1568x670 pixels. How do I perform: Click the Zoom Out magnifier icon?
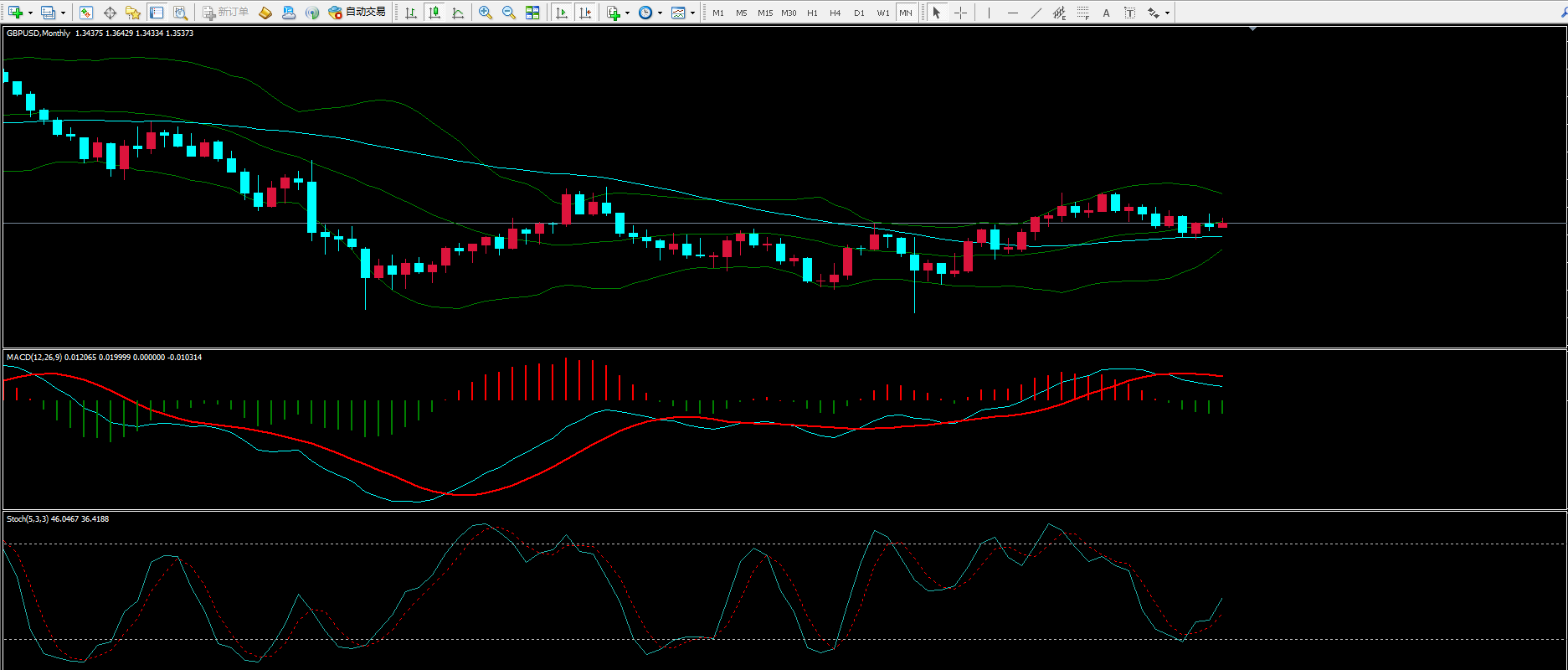508,13
